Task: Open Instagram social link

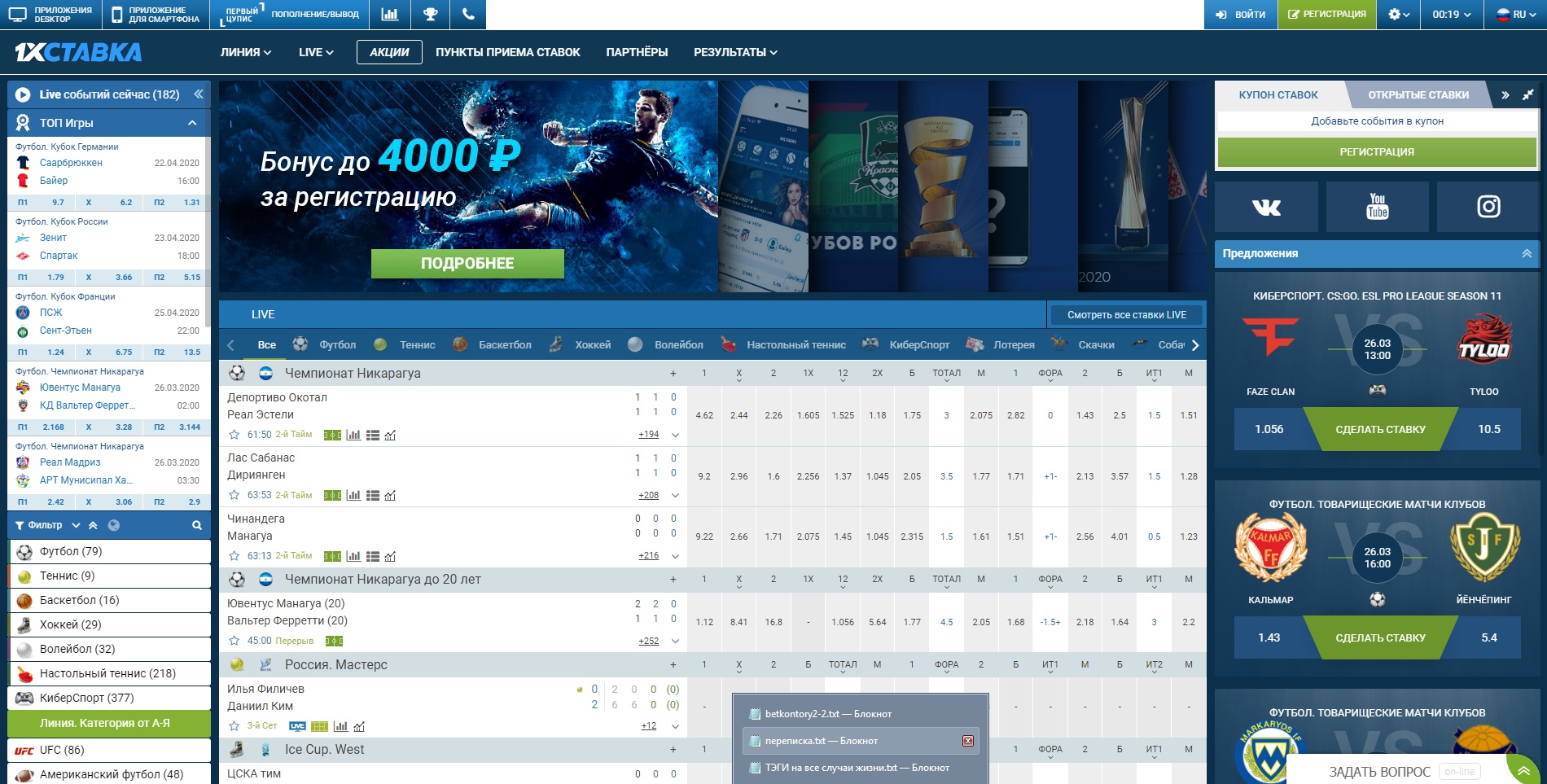Action: click(x=1488, y=207)
